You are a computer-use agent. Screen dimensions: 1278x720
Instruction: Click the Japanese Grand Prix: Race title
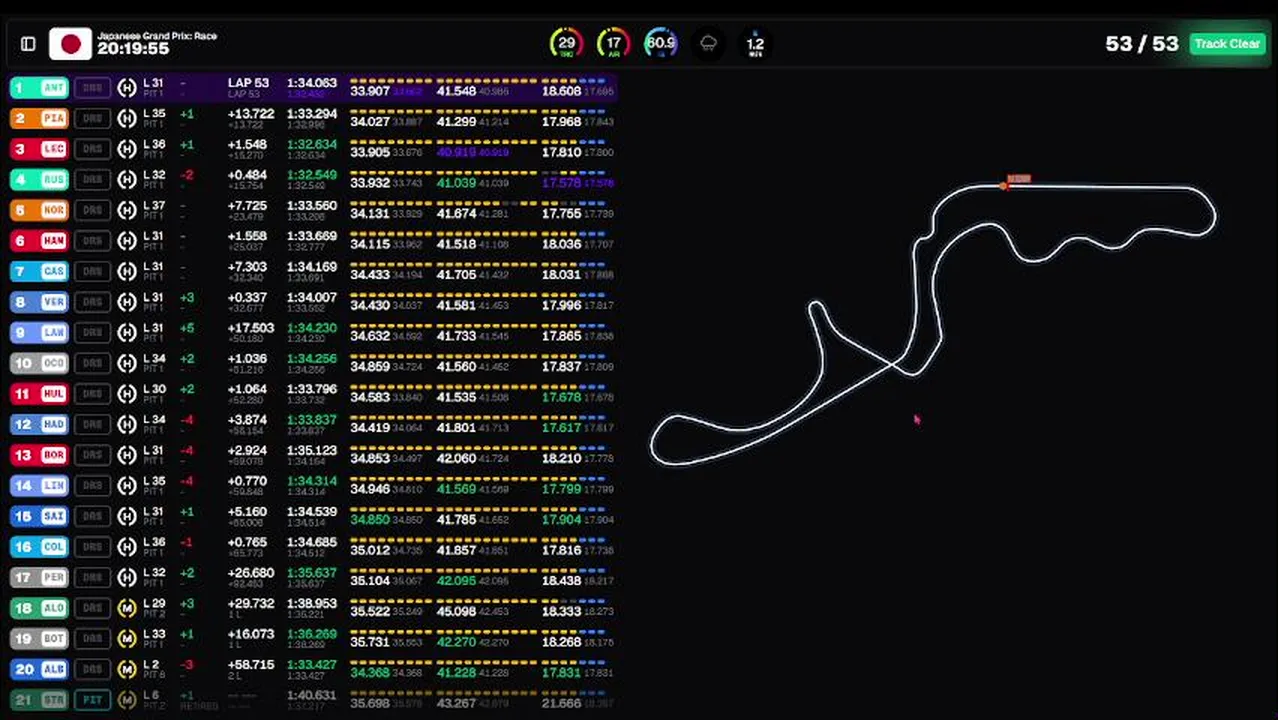pyautogui.click(x=157, y=36)
